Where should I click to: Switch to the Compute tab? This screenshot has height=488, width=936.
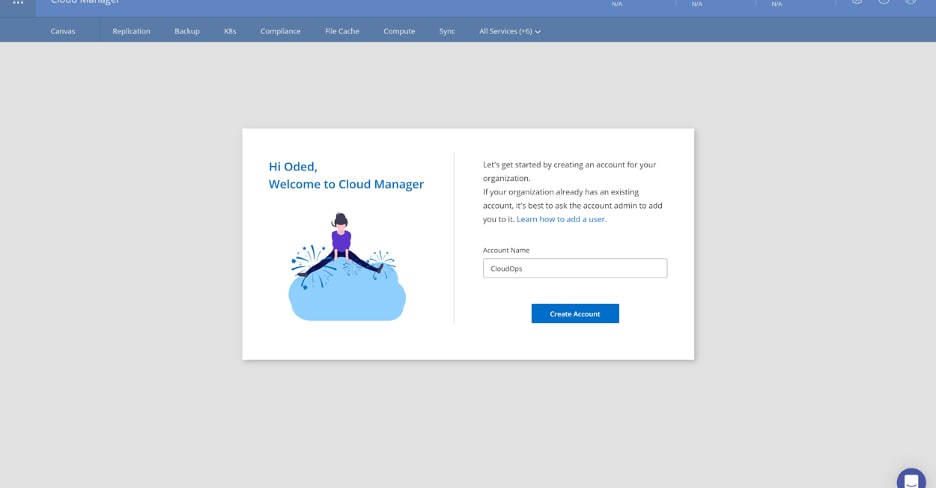coord(399,31)
